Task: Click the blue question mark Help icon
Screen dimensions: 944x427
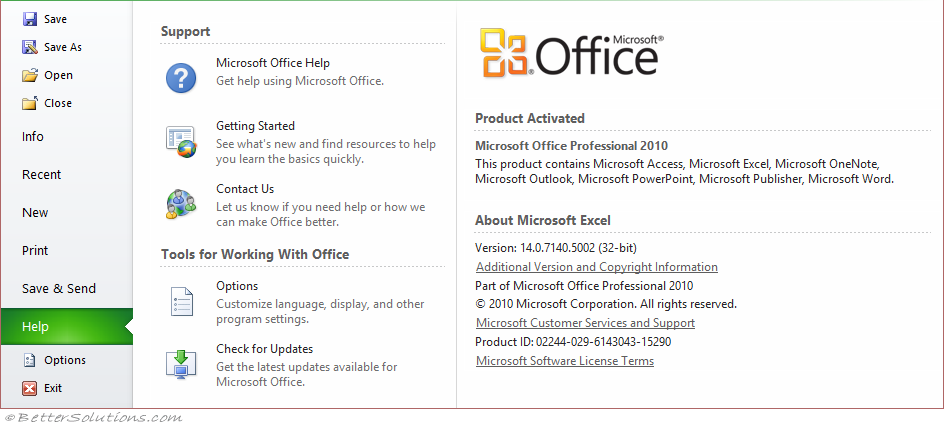Action: click(x=181, y=78)
